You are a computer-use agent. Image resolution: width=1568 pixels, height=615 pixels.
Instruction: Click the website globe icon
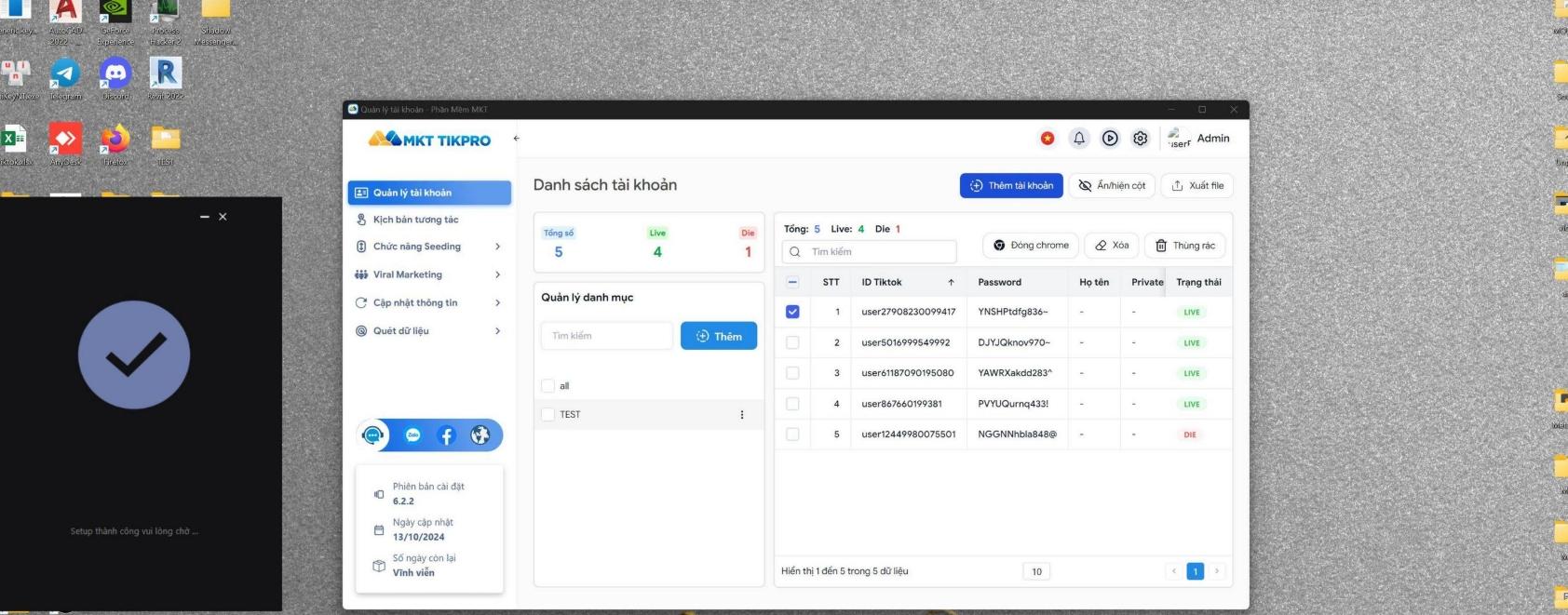480,435
